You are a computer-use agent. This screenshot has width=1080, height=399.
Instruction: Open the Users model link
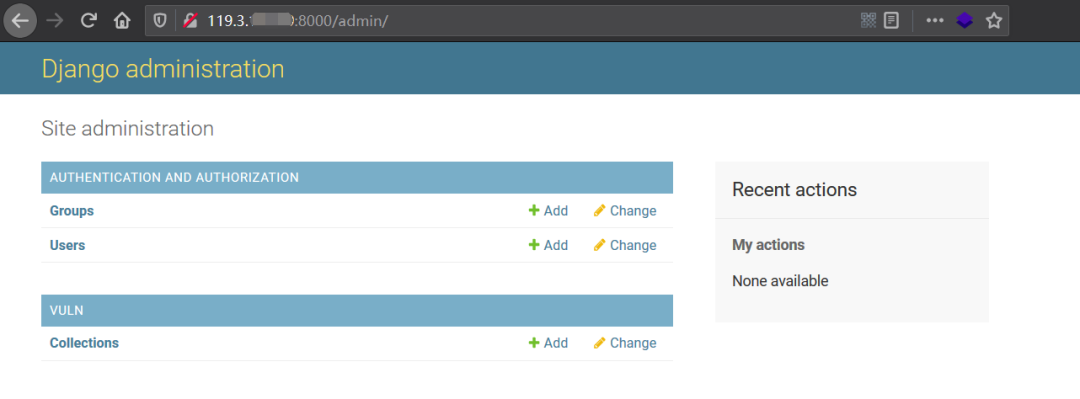coord(68,245)
